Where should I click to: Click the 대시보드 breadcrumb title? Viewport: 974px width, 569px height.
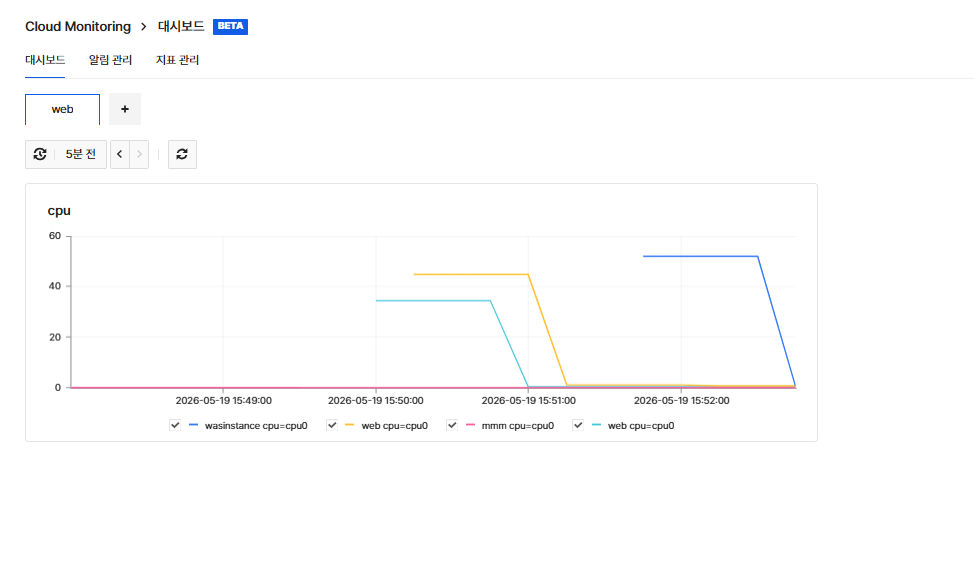[x=181, y=27]
